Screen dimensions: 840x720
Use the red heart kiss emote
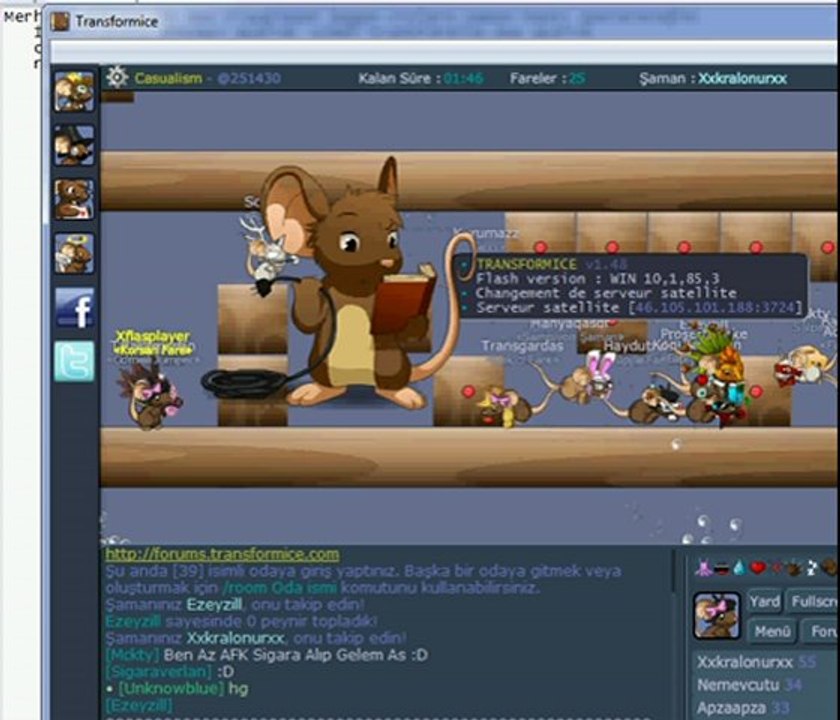[x=758, y=568]
